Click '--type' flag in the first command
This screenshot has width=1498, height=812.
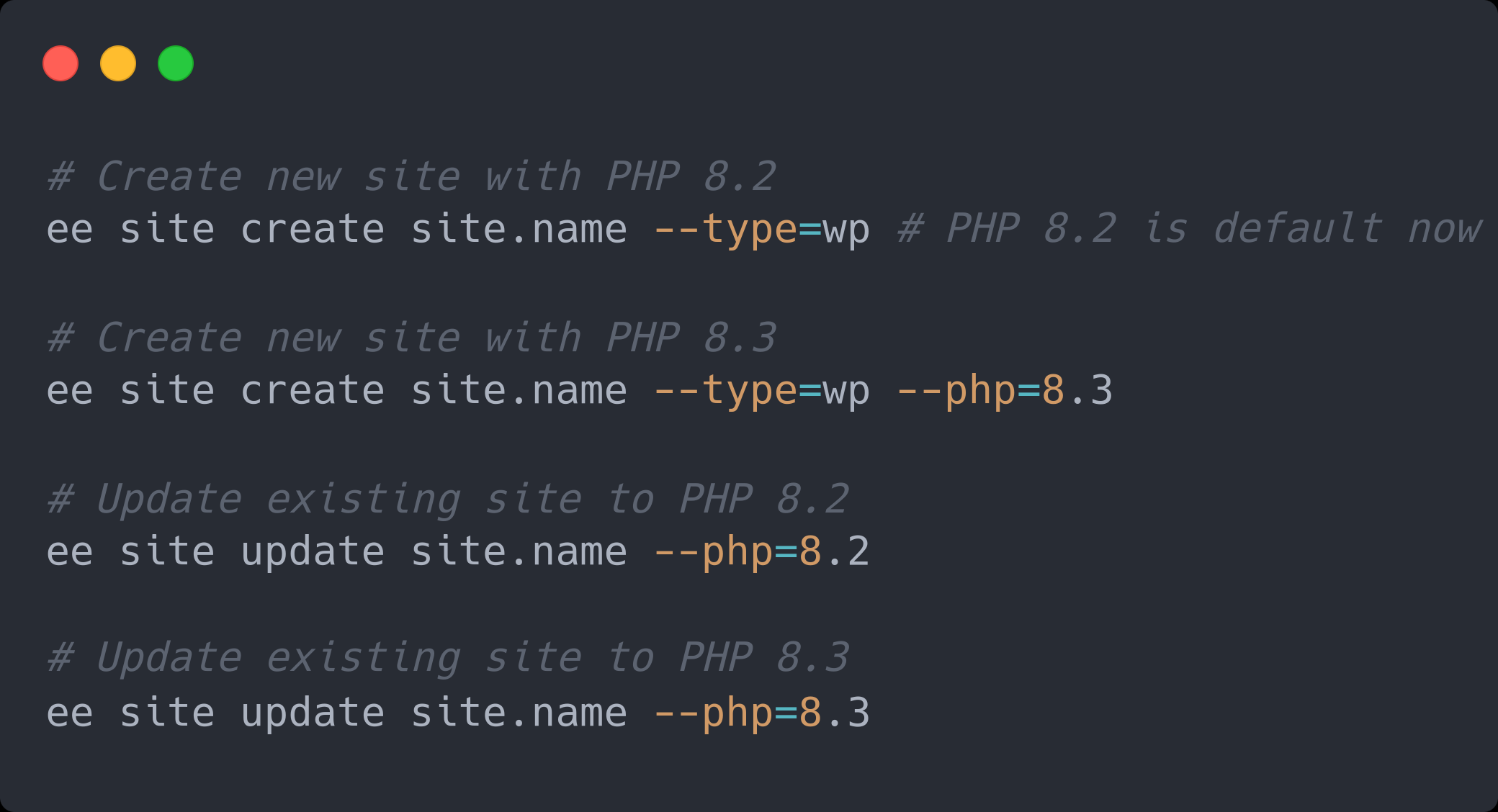tap(725, 230)
